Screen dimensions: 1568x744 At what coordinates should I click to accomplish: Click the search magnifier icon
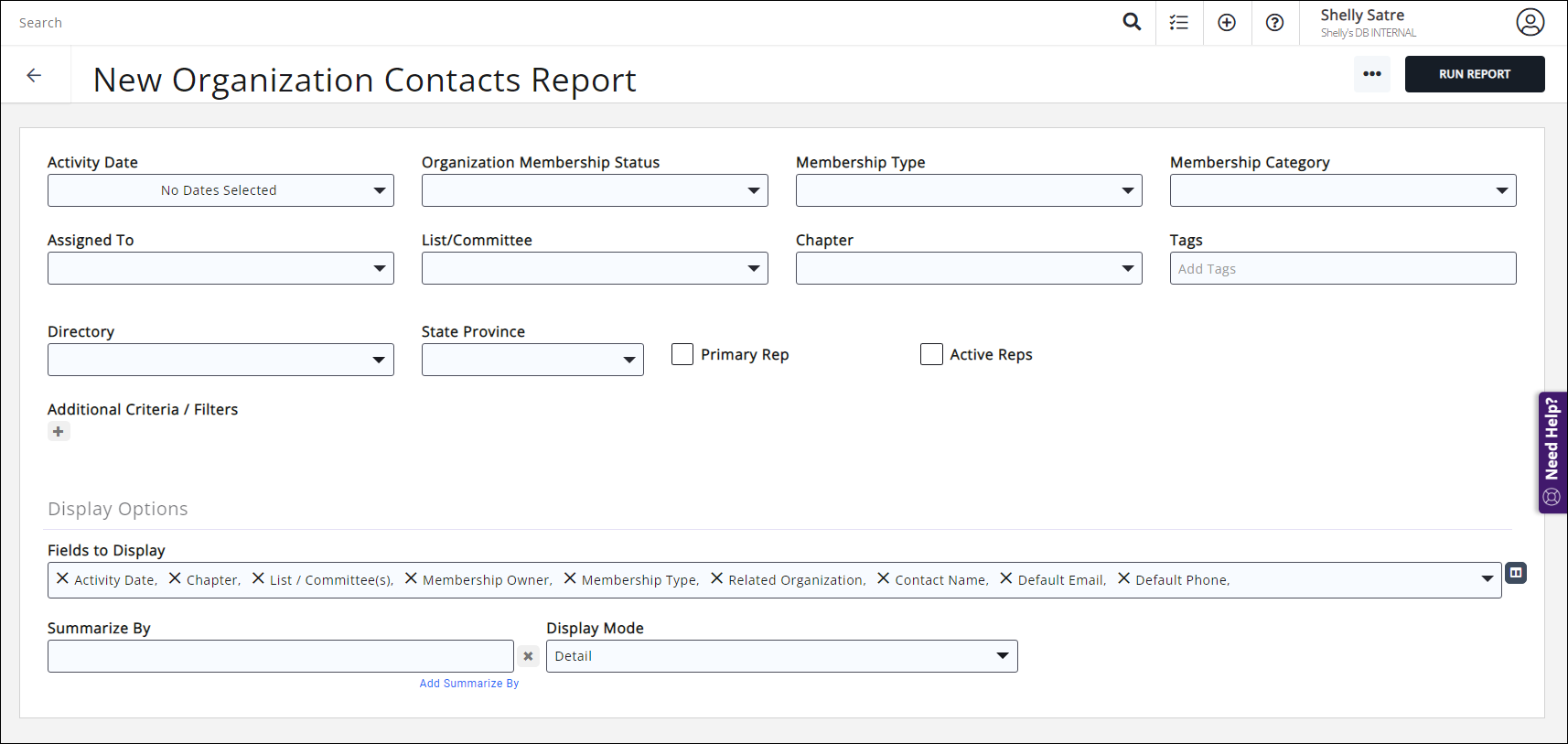[1132, 22]
